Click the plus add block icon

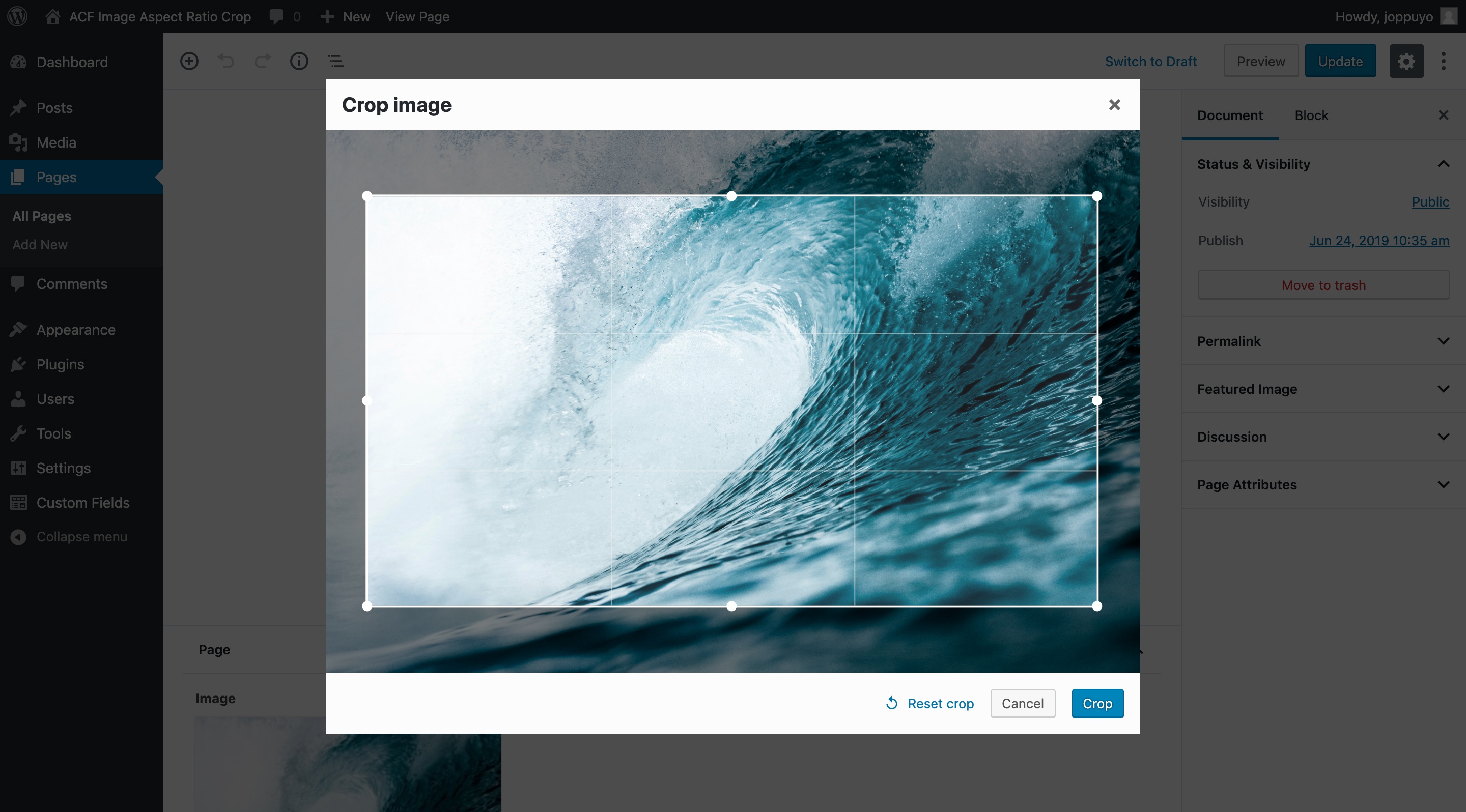click(x=189, y=60)
